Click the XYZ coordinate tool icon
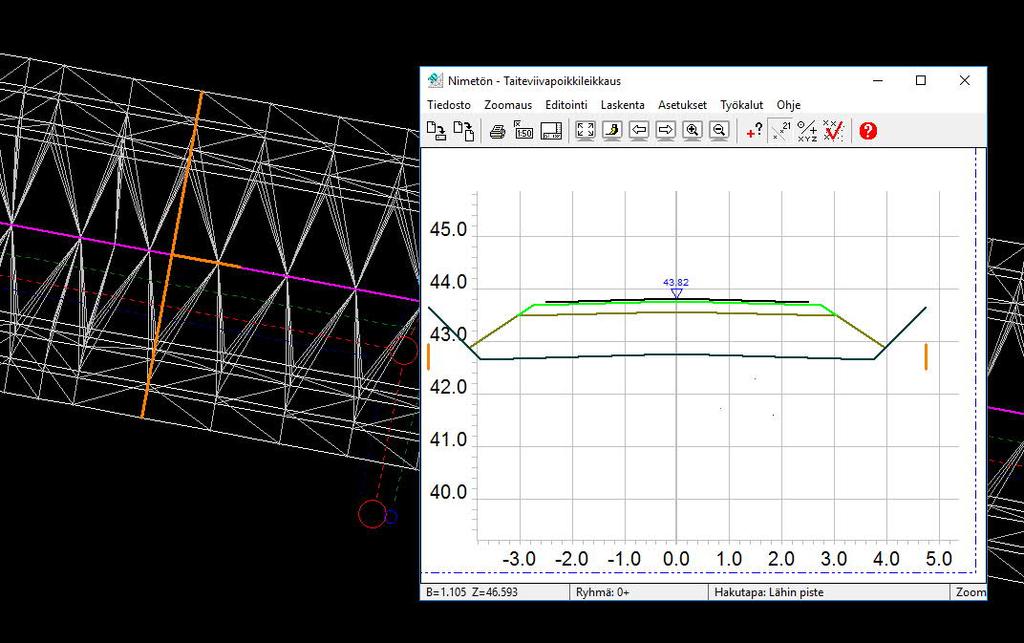Screen dimensions: 1024x643 point(807,131)
